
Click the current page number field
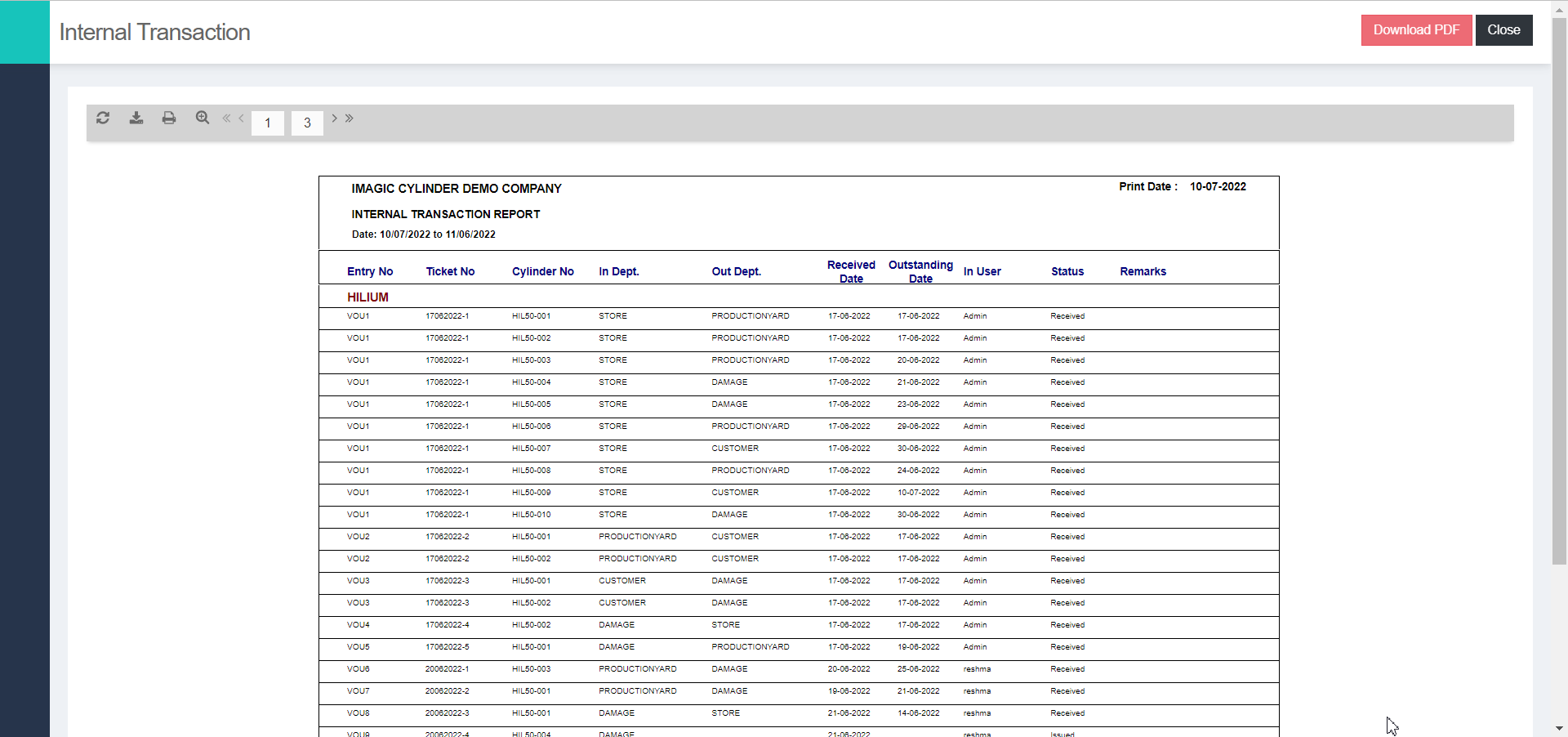268,123
